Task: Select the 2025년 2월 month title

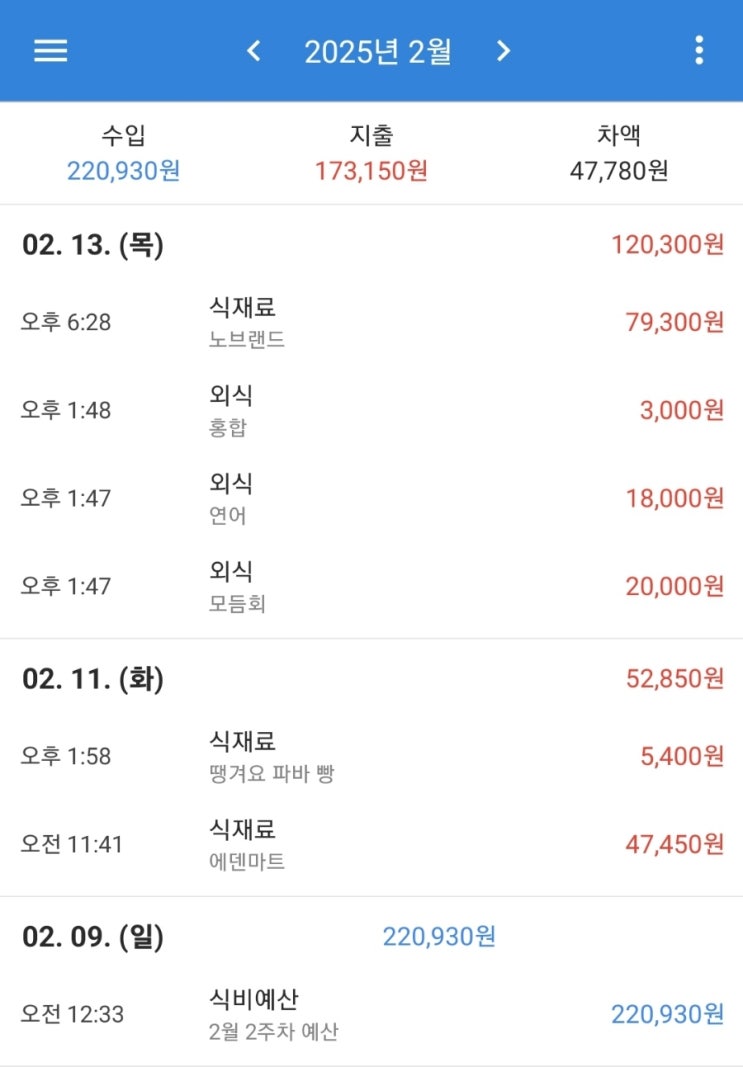Action: [378, 52]
